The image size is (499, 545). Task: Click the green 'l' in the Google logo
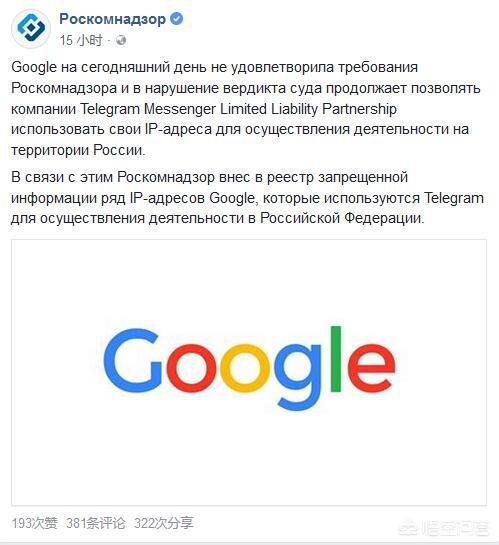pyautogui.click(x=336, y=359)
